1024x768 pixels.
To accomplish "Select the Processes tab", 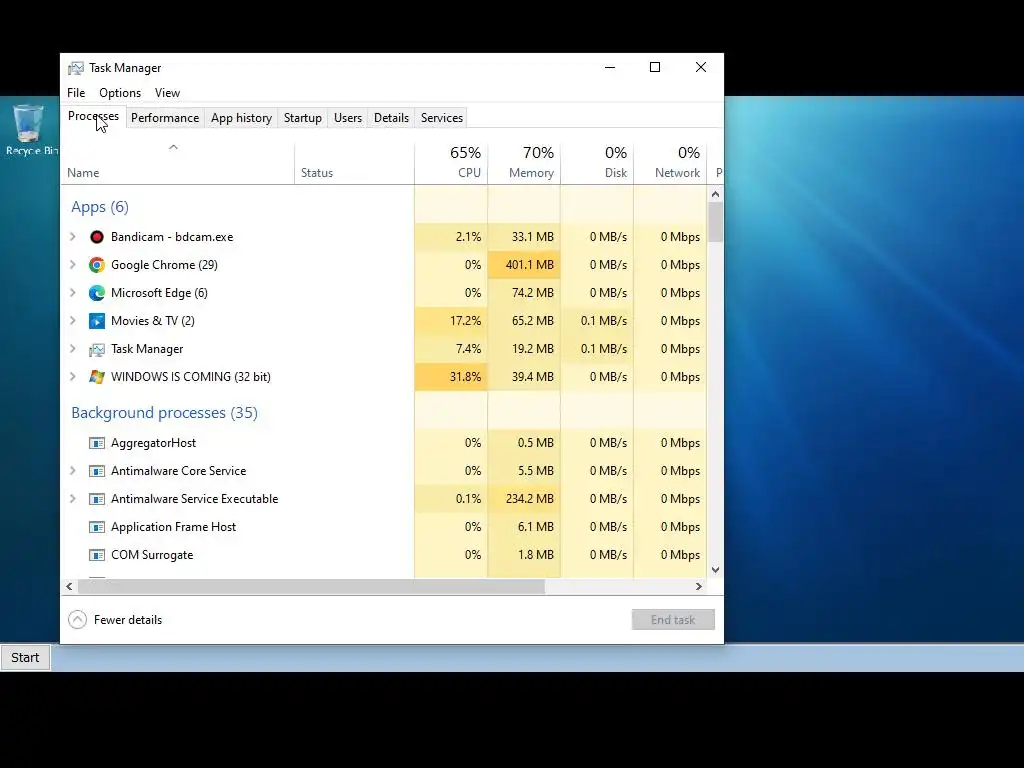I will [93, 116].
